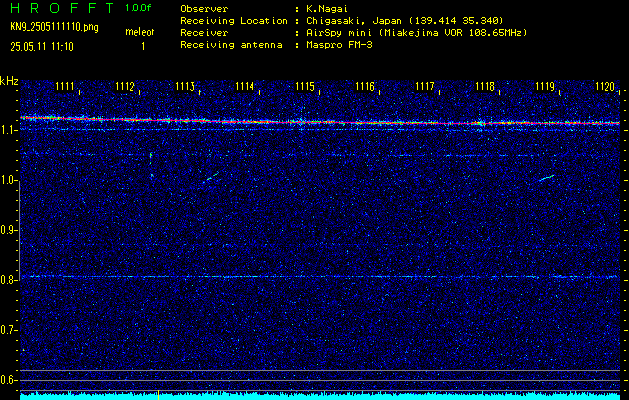Click the version number 1.00f
Image resolution: width=629 pixels, height=400 pixels.
(138, 8)
